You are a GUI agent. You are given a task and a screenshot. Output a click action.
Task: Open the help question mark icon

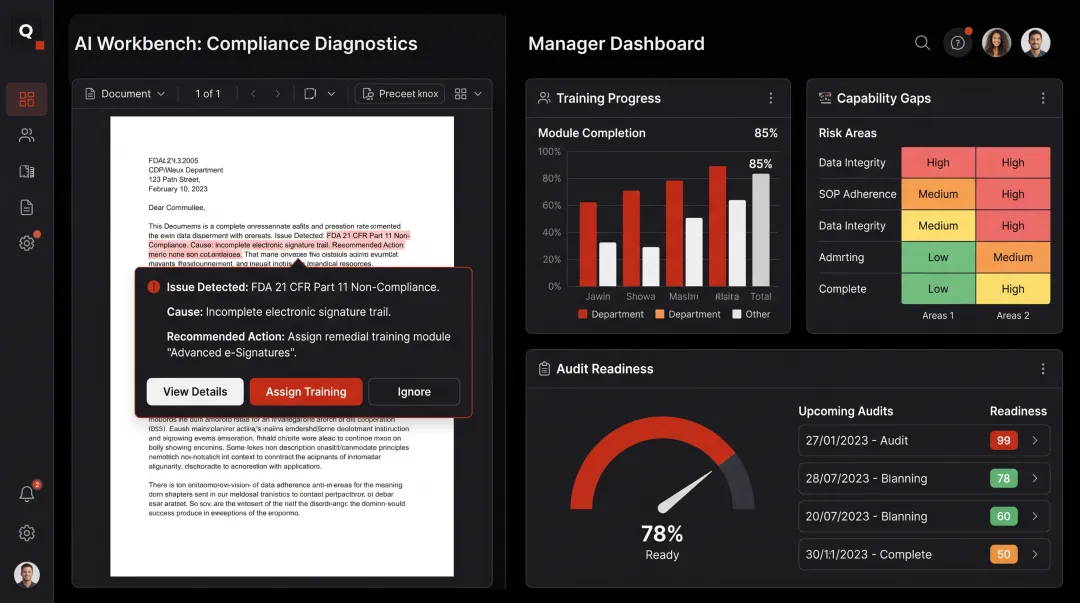(957, 43)
